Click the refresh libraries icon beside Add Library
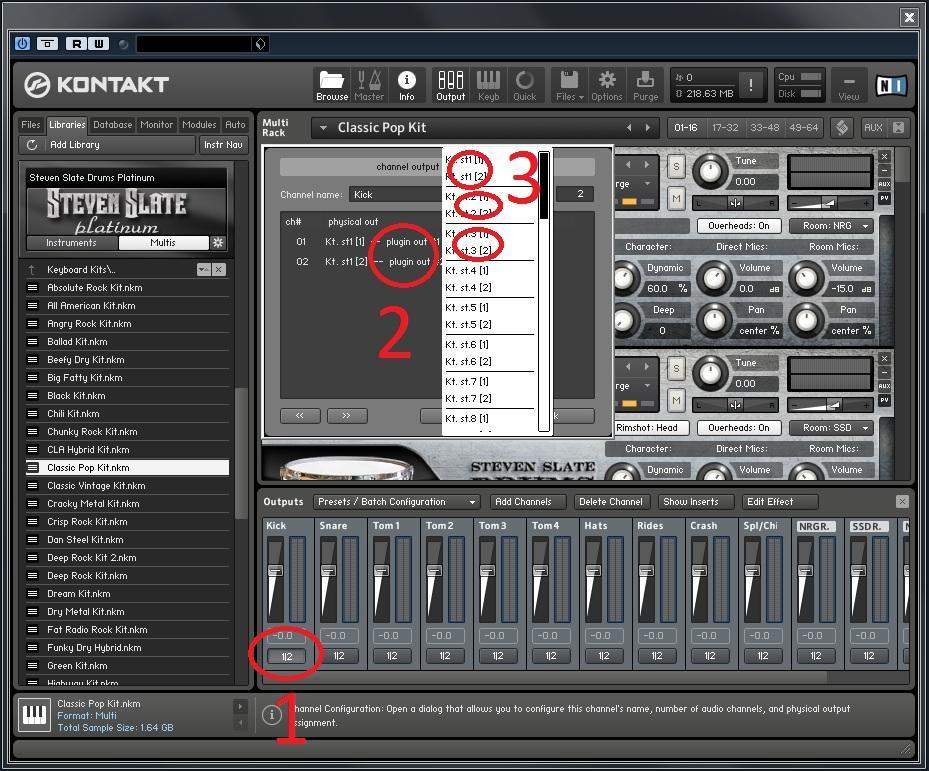Viewport: 929px width, 771px height. click(x=32, y=145)
